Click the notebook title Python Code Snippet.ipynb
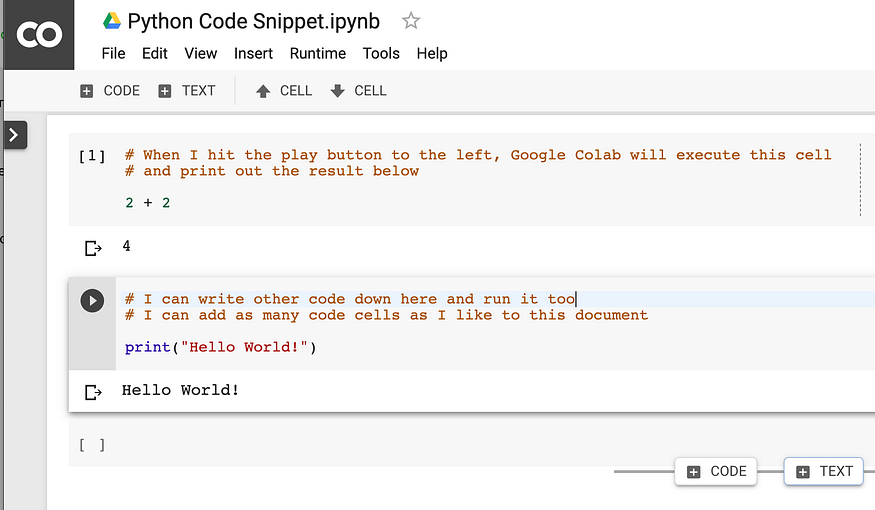This screenshot has height=510, width=875. (x=253, y=21)
